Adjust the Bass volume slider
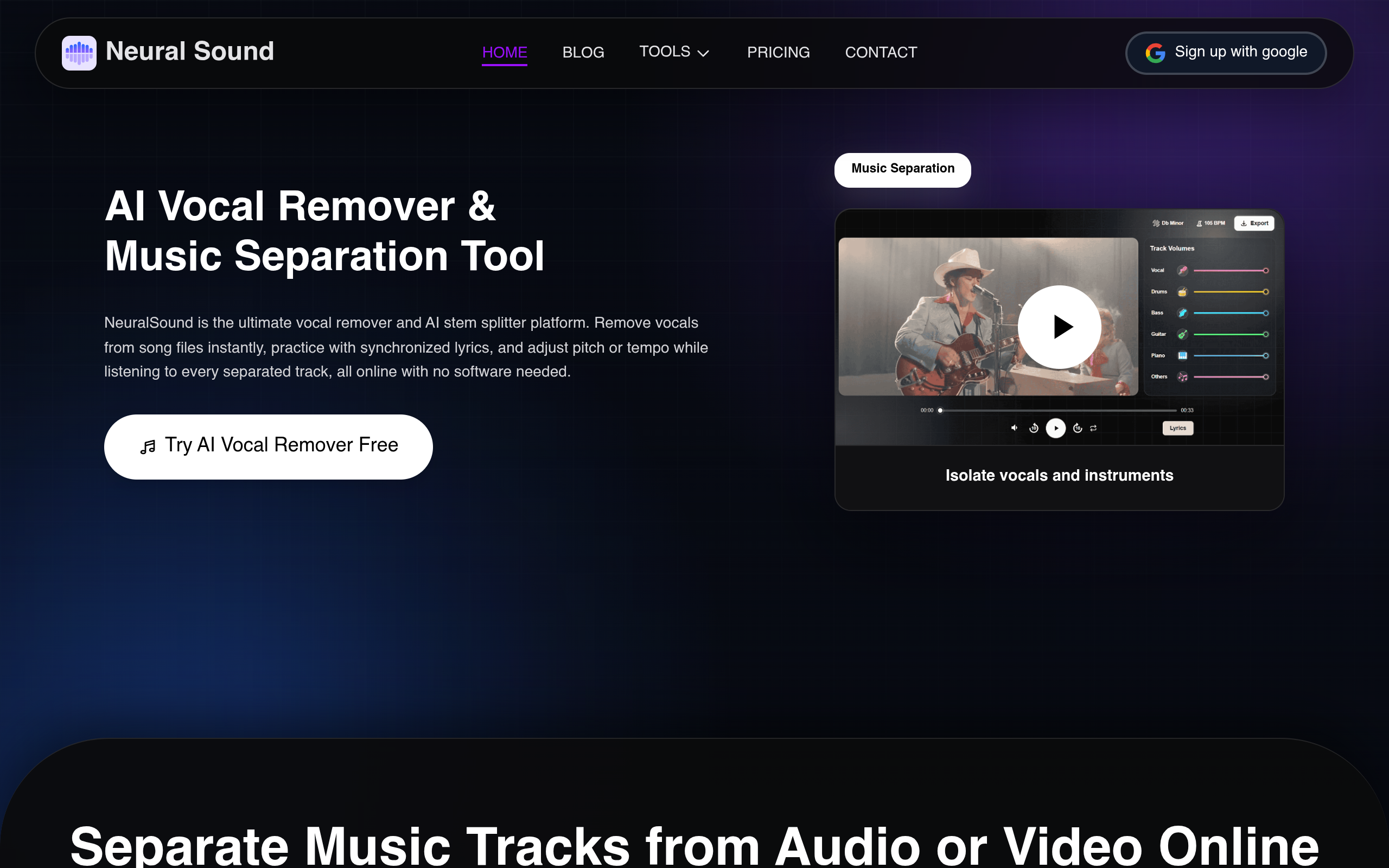The image size is (1389, 868). [1231, 313]
